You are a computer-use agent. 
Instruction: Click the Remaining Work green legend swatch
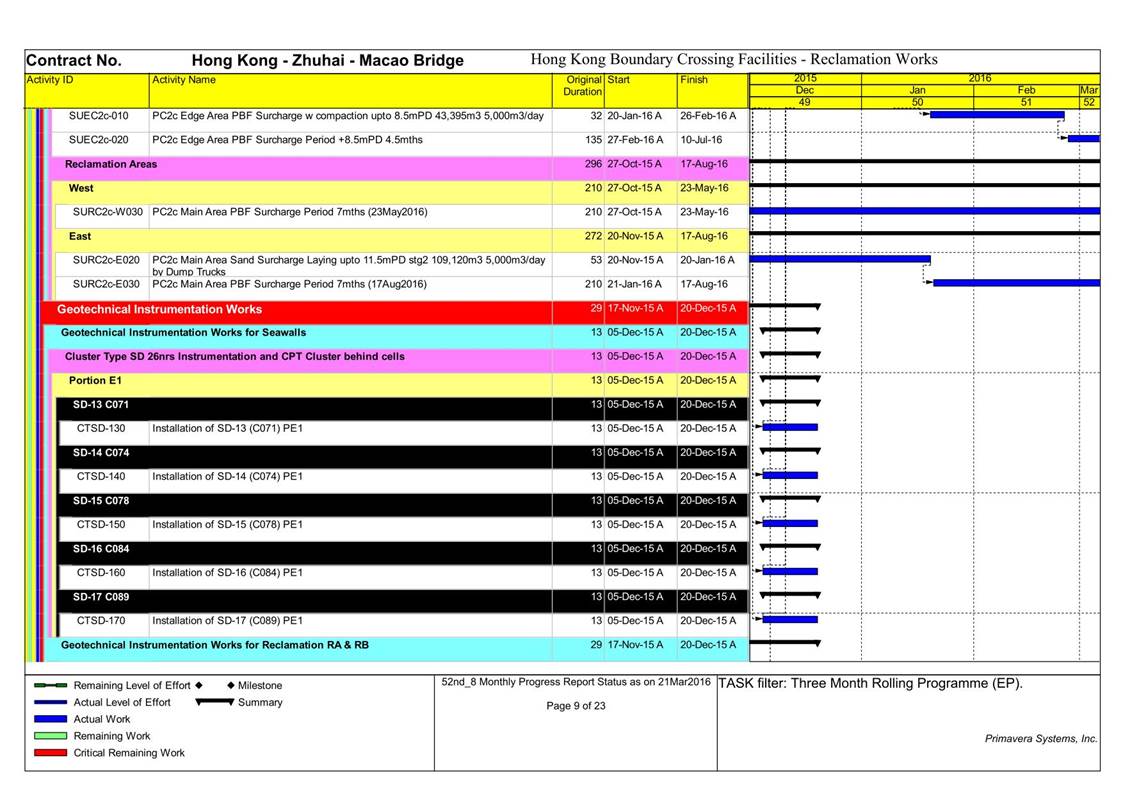coord(50,736)
